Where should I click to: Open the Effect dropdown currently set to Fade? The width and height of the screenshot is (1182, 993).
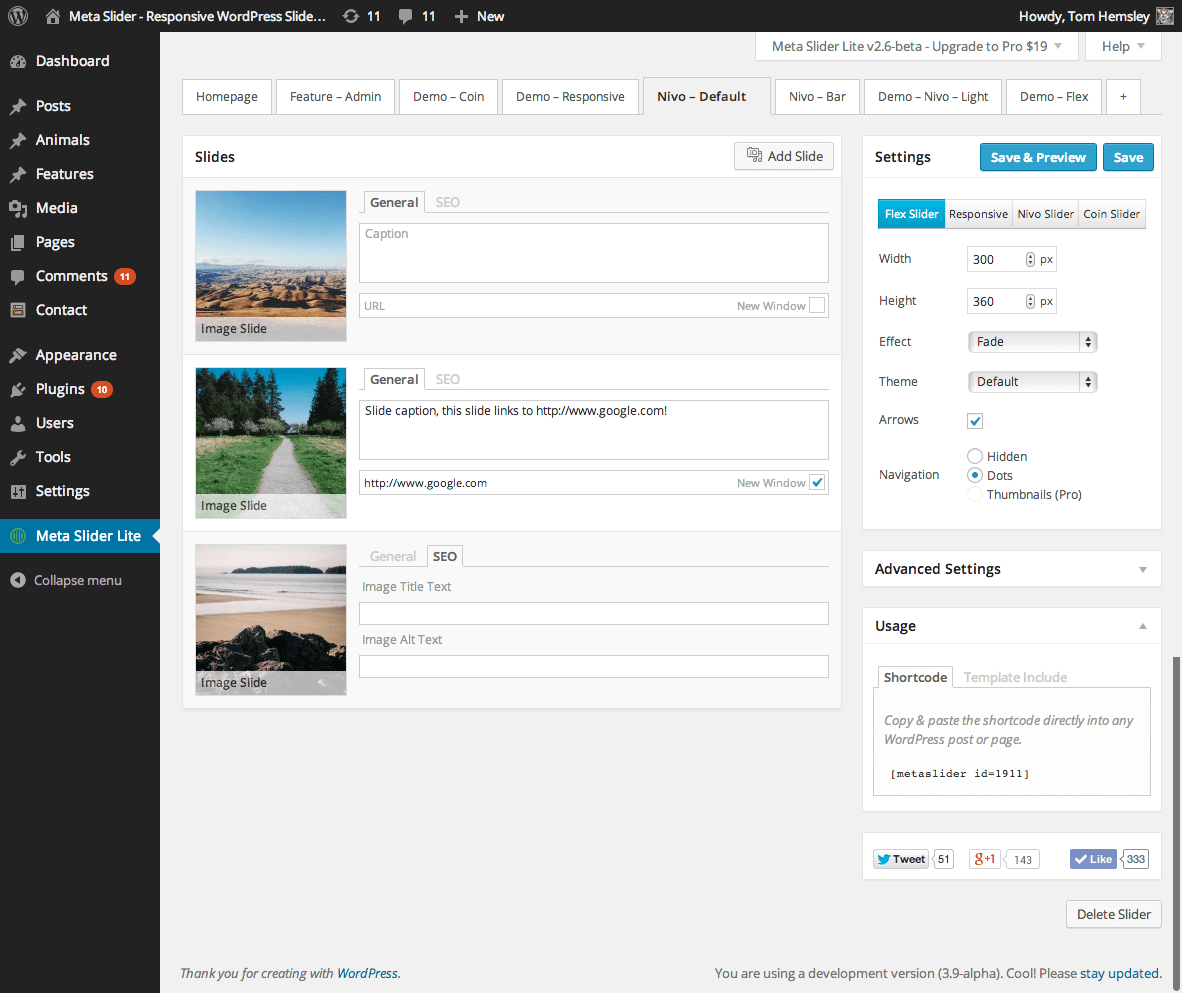1032,341
